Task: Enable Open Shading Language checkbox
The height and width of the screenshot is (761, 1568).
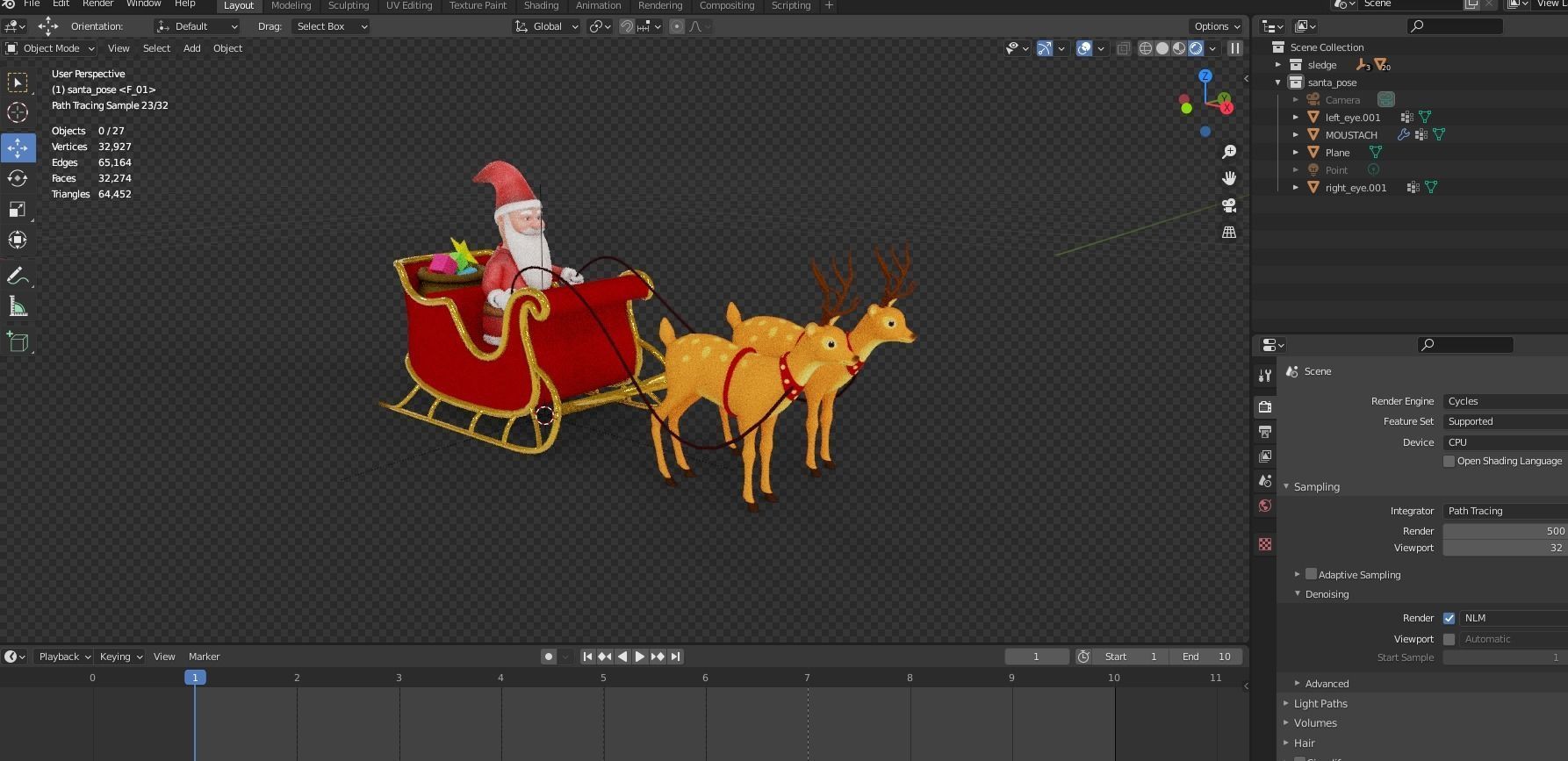Action: (x=1449, y=461)
